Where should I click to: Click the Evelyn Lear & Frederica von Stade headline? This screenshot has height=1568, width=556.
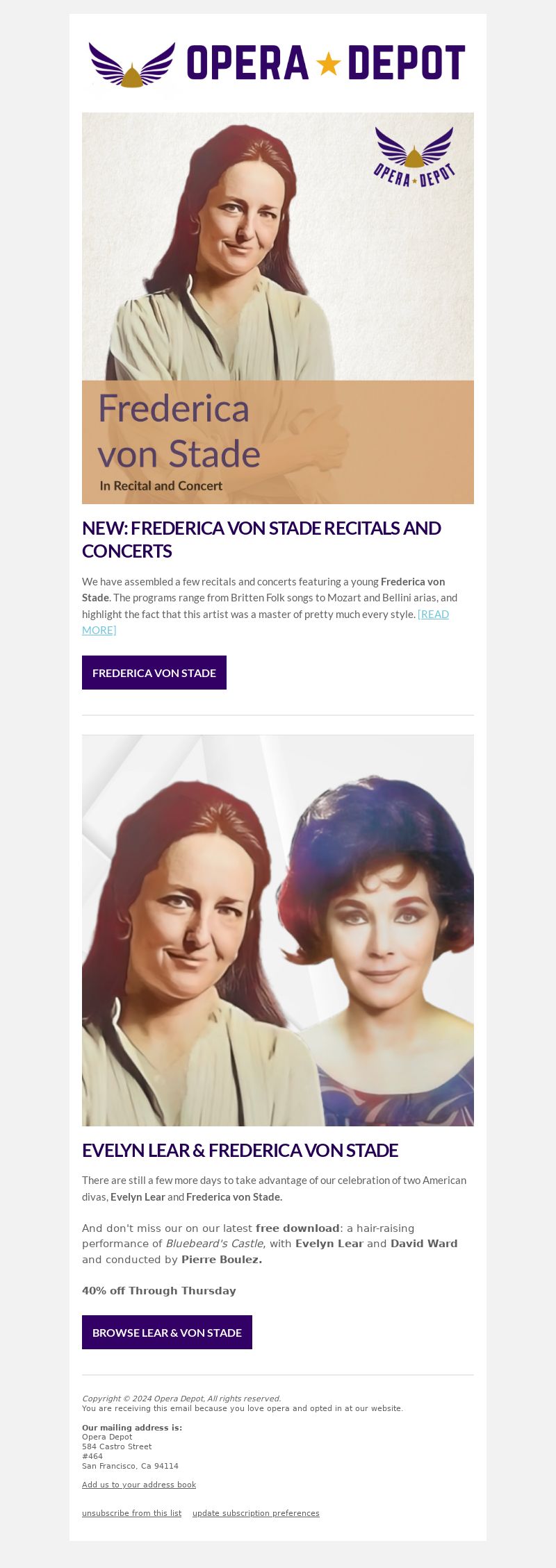point(240,1150)
